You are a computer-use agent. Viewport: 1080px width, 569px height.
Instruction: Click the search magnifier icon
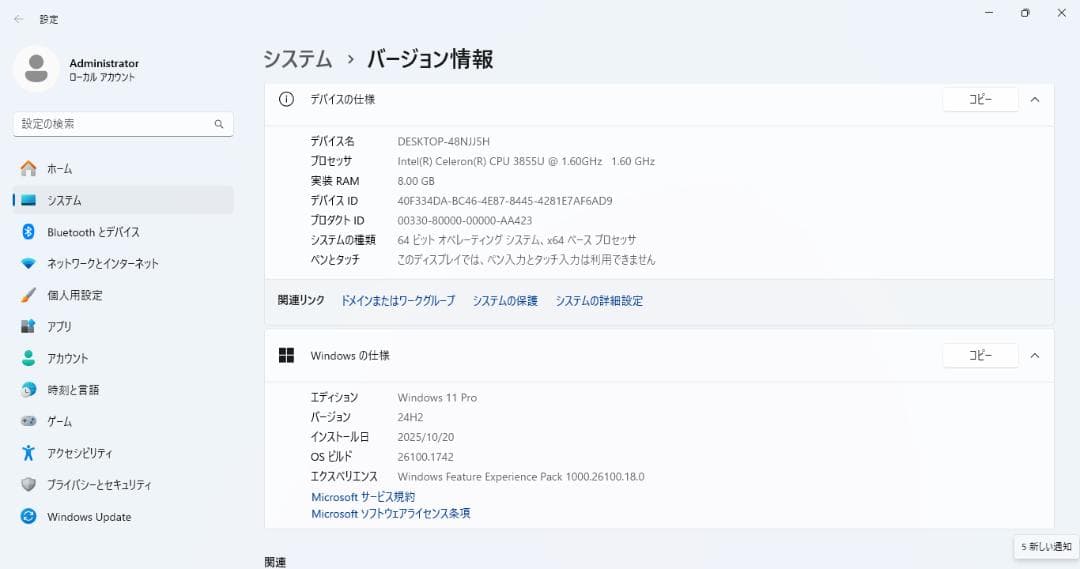[x=219, y=124]
